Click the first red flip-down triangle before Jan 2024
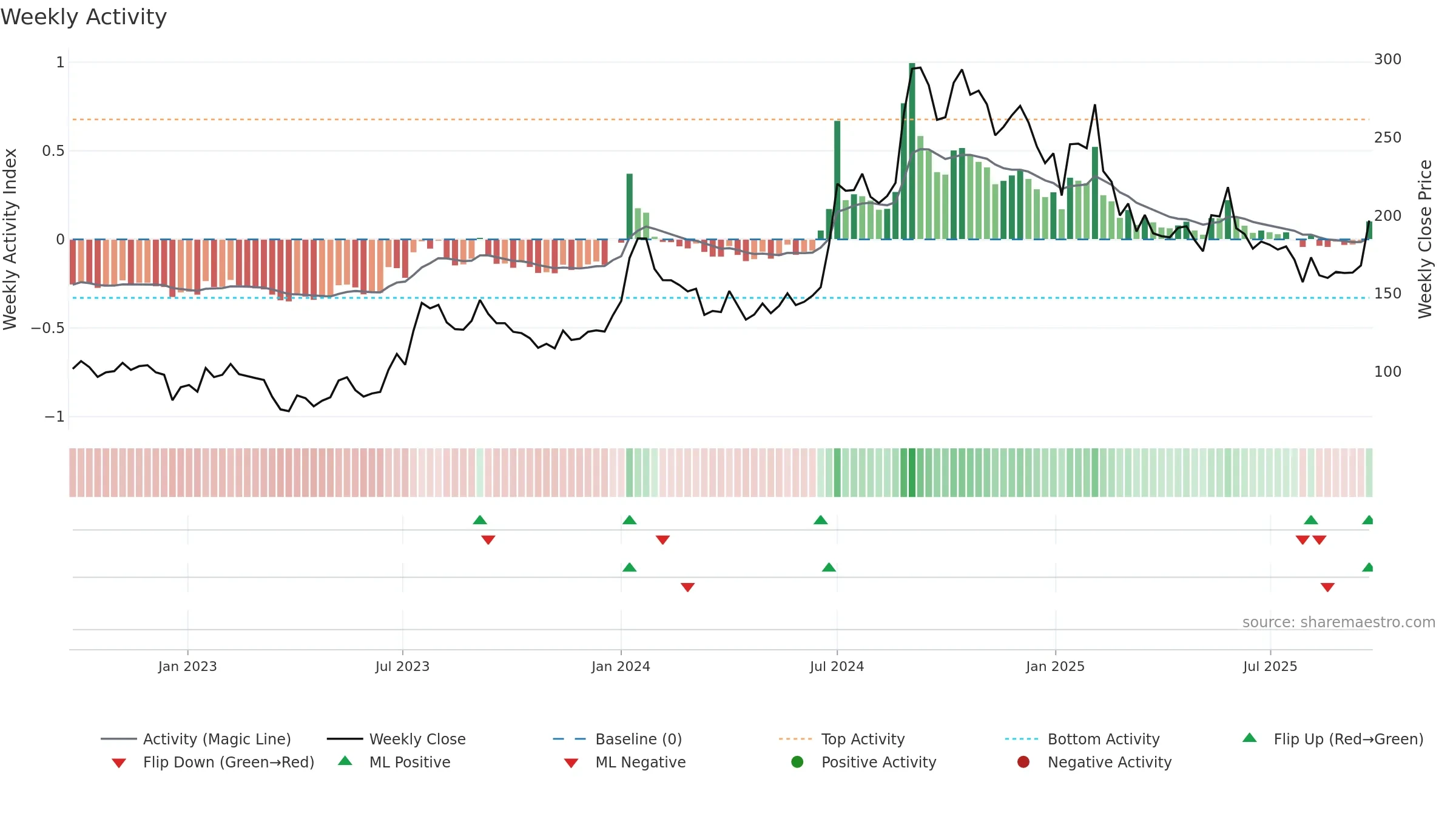The width and height of the screenshot is (1456, 819). [488, 539]
